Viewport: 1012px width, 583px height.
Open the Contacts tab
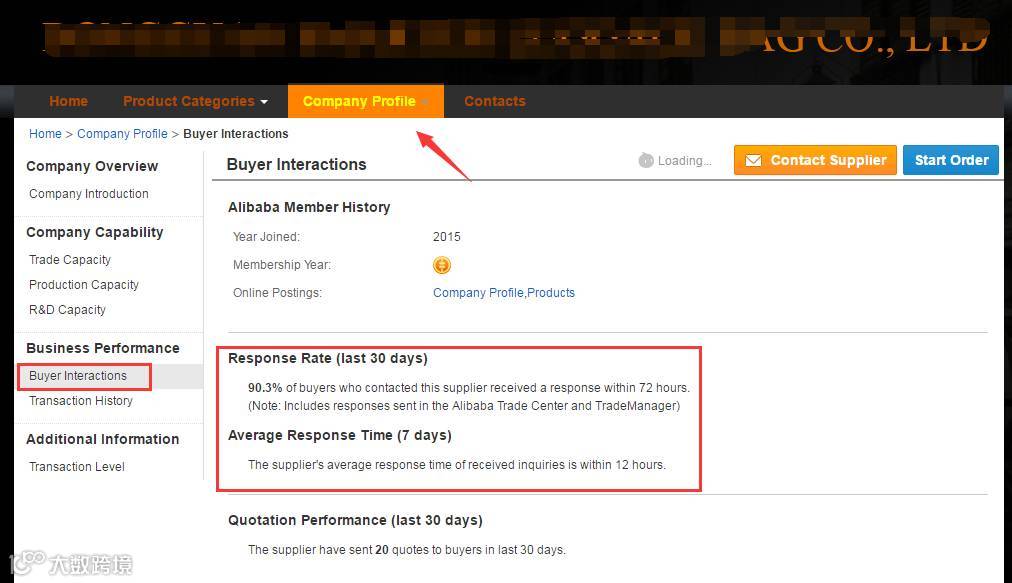click(495, 101)
